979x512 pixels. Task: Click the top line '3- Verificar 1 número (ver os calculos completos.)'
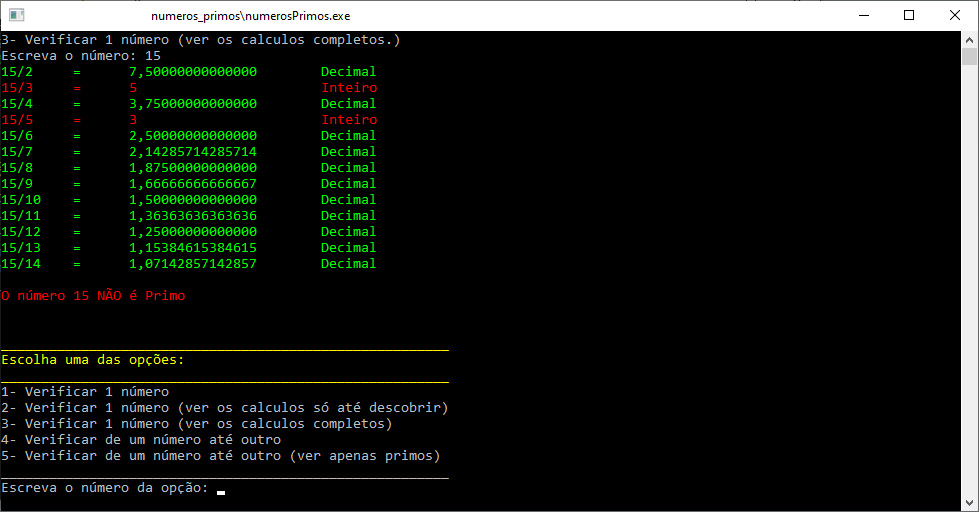tap(201, 40)
